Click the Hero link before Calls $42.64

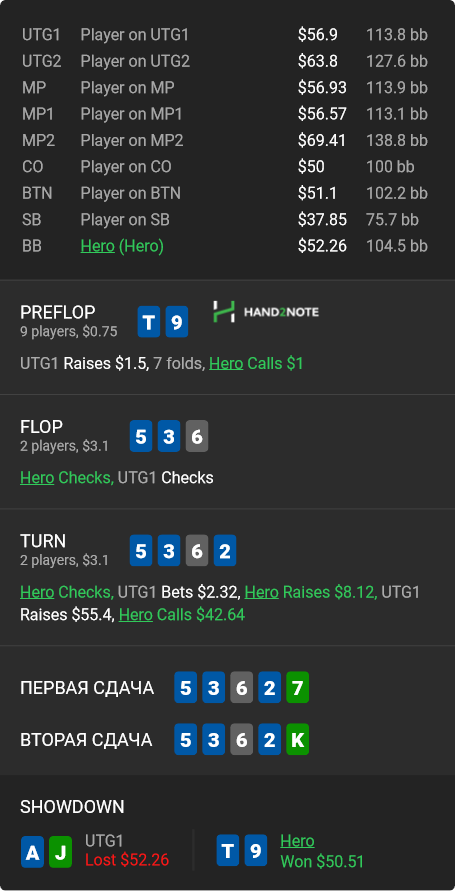(x=136, y=615)
